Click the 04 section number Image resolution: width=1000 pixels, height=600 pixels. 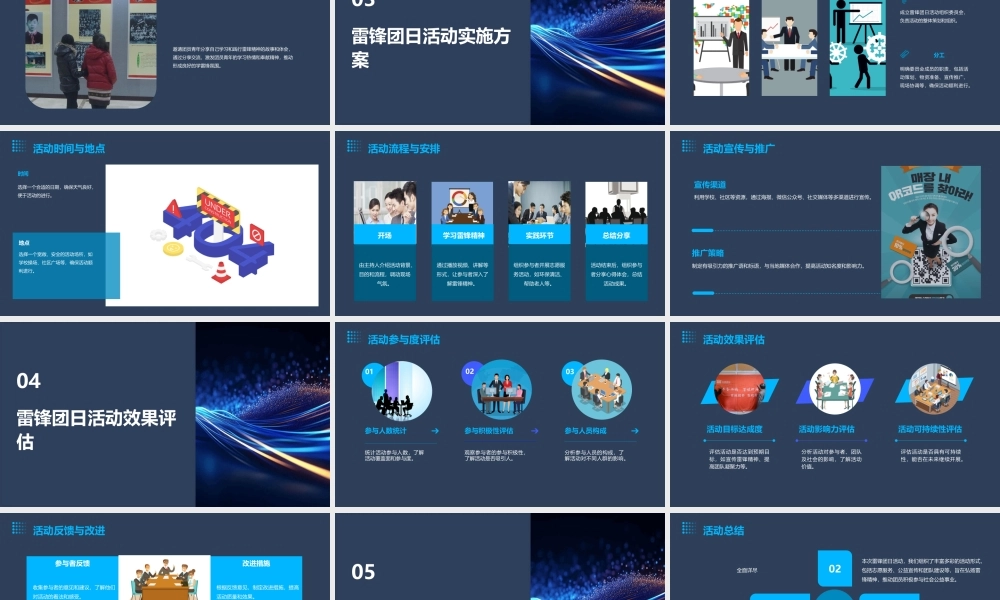[x=29, y=381]
